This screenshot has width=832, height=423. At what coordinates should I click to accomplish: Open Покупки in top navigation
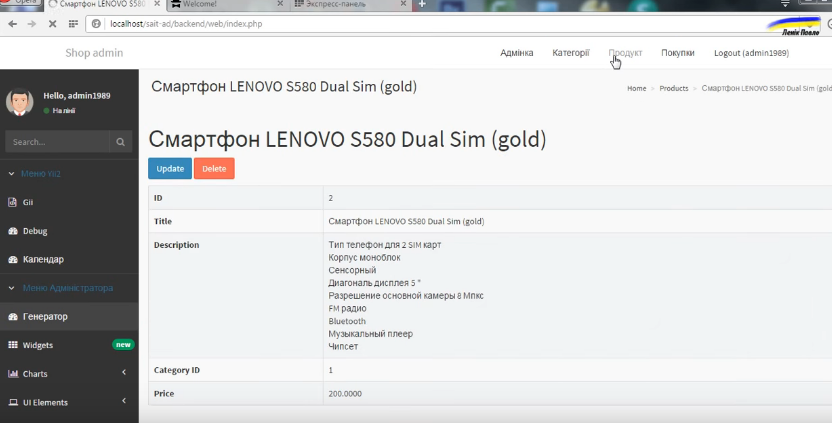678,53
